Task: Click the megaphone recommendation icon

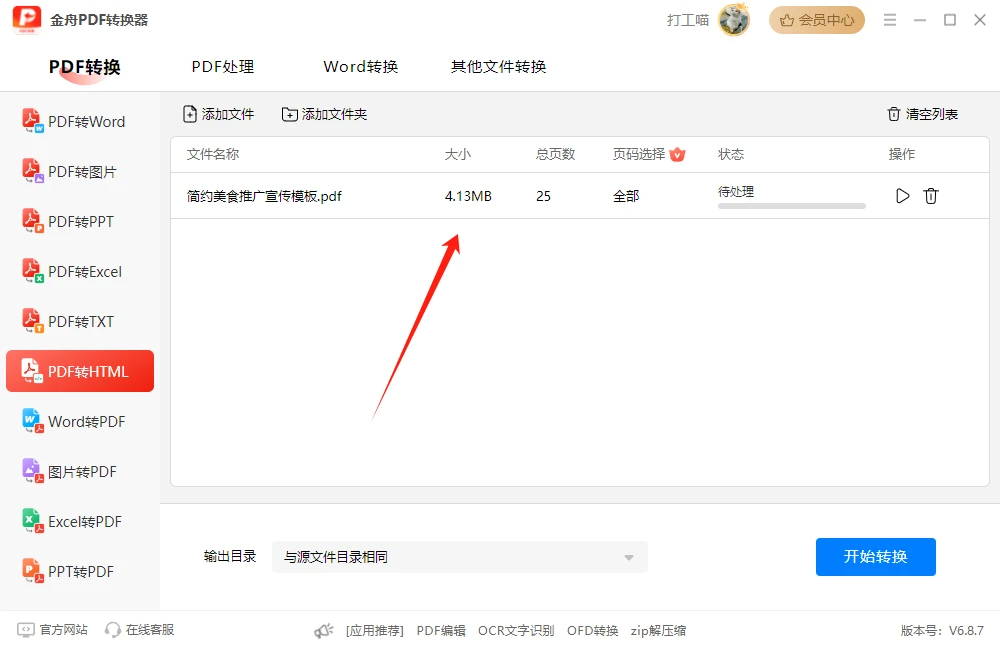Action: 324,631
